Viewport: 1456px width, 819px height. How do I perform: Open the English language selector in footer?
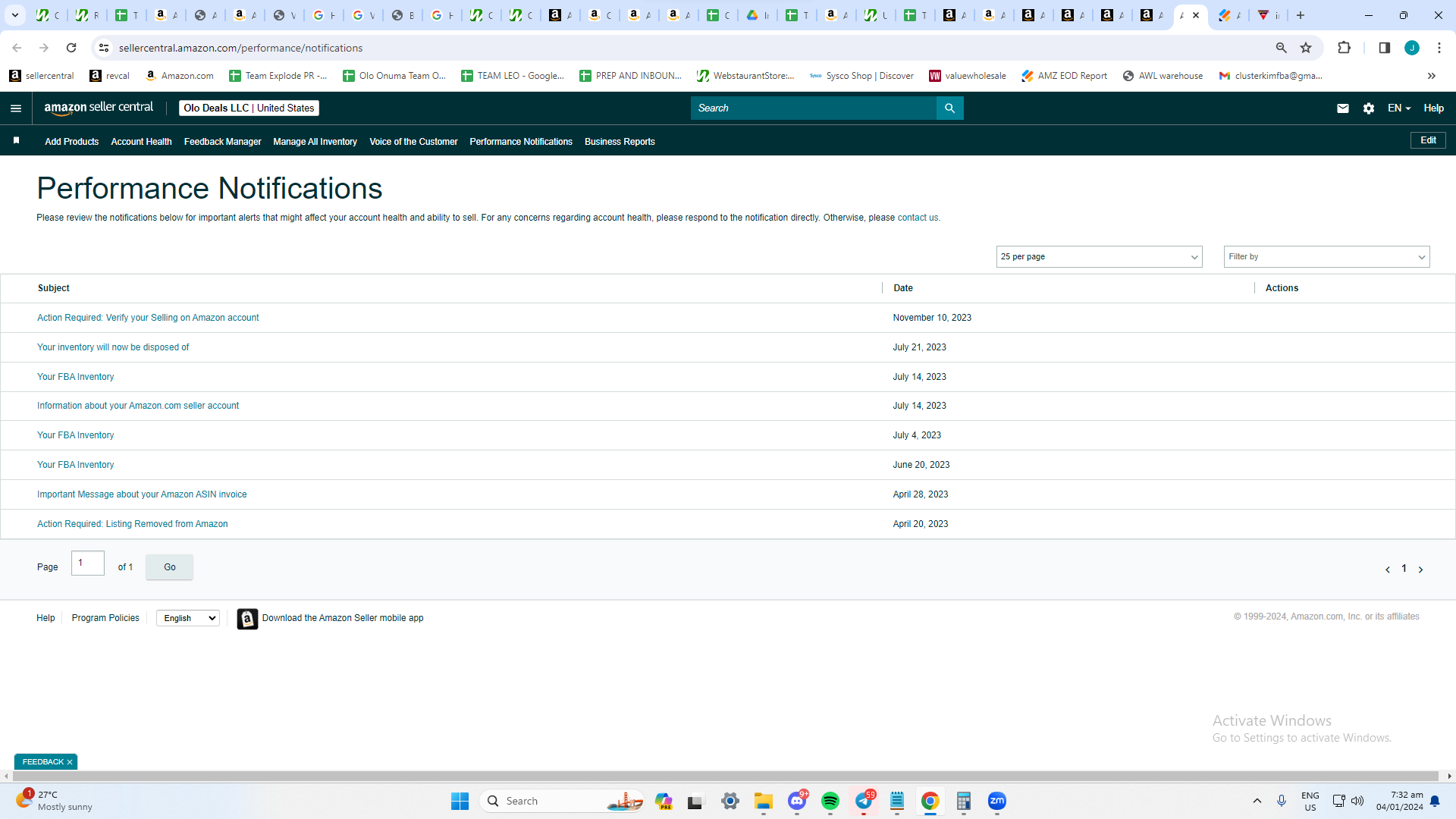click(x=187, y=619)
